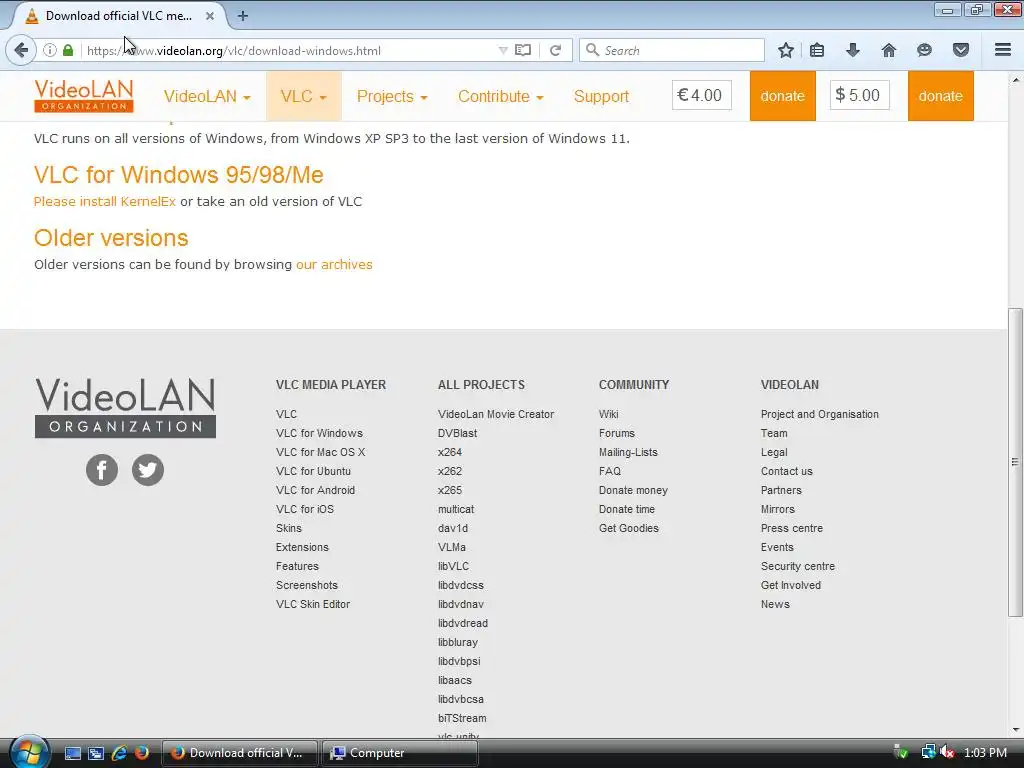Open the Downloads arrow icon
1024x768 pixels.
pyautogui.click(x=853, y=50)
